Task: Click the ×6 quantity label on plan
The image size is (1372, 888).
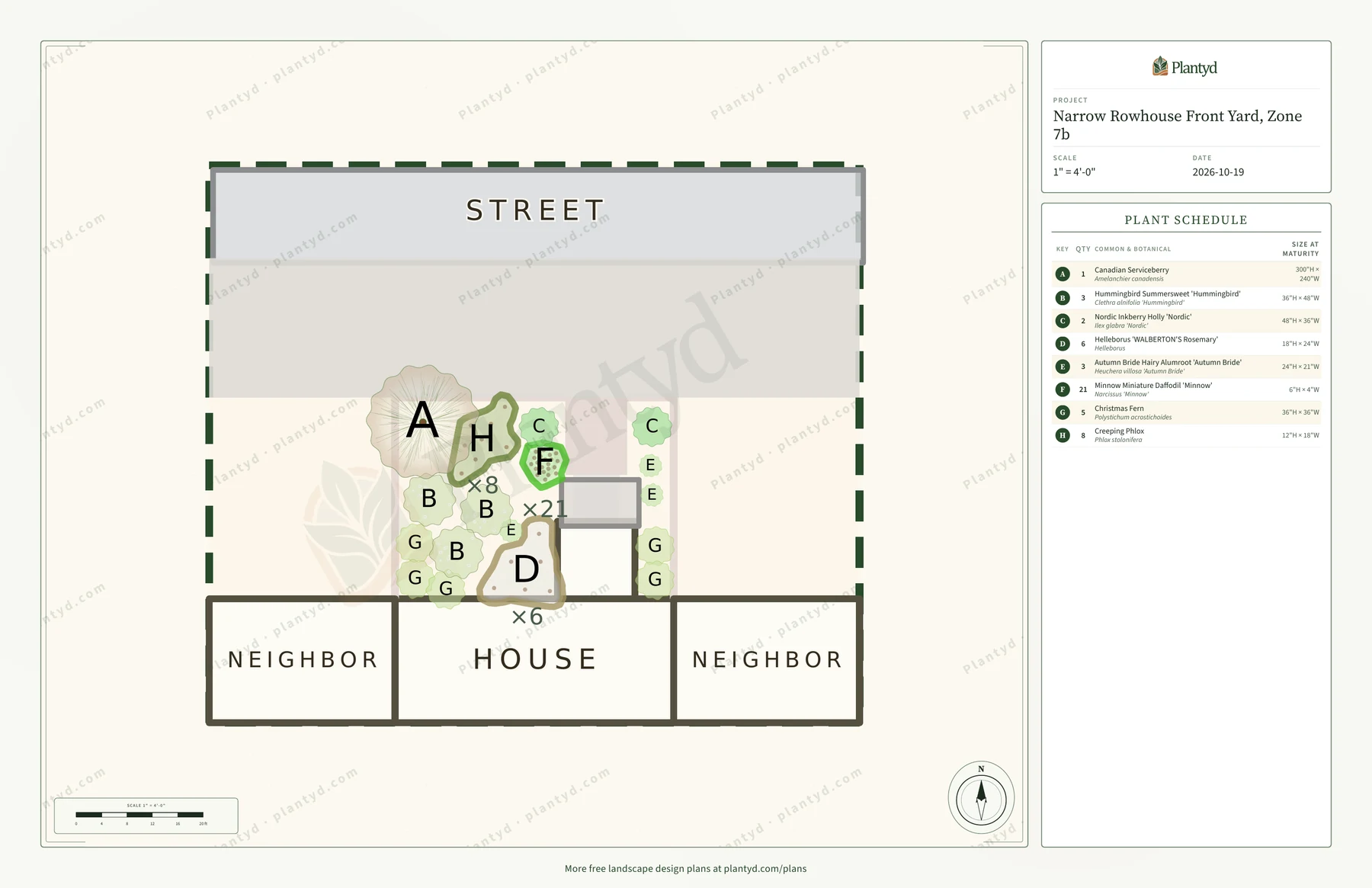Action: pos(527,617)
